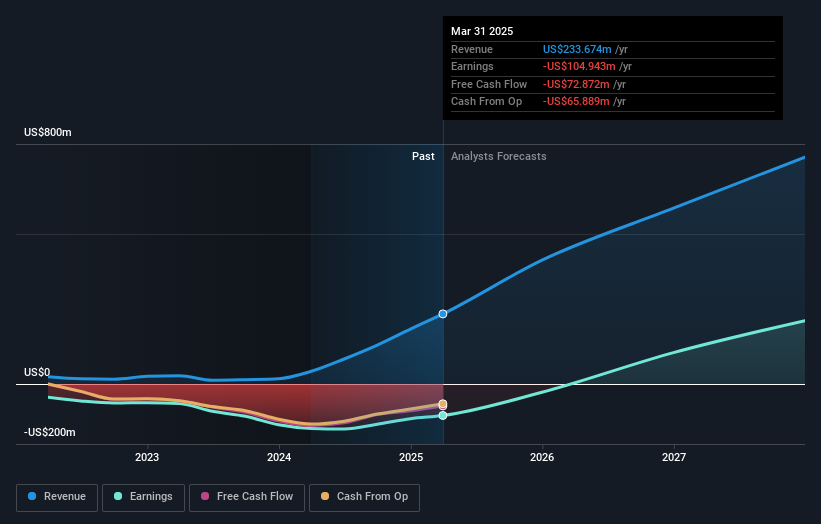
Task: Click the Past label on chart
Action: (423, 157)
